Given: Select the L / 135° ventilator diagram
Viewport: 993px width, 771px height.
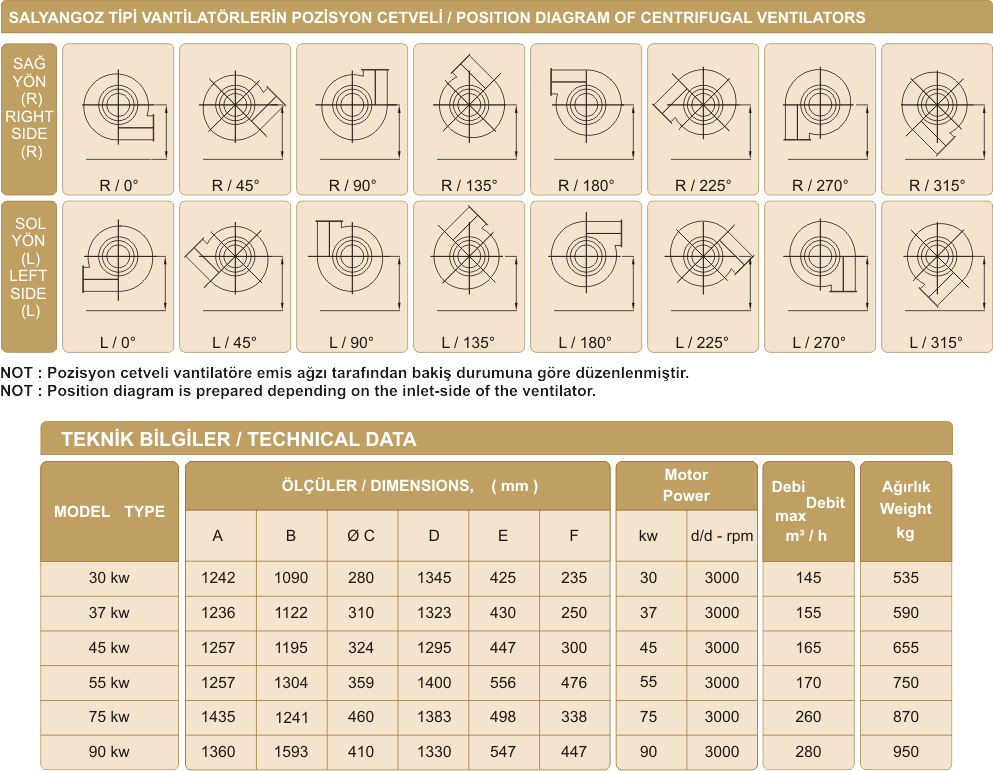Looking at the screenshot, I should [x=470, y=277].
